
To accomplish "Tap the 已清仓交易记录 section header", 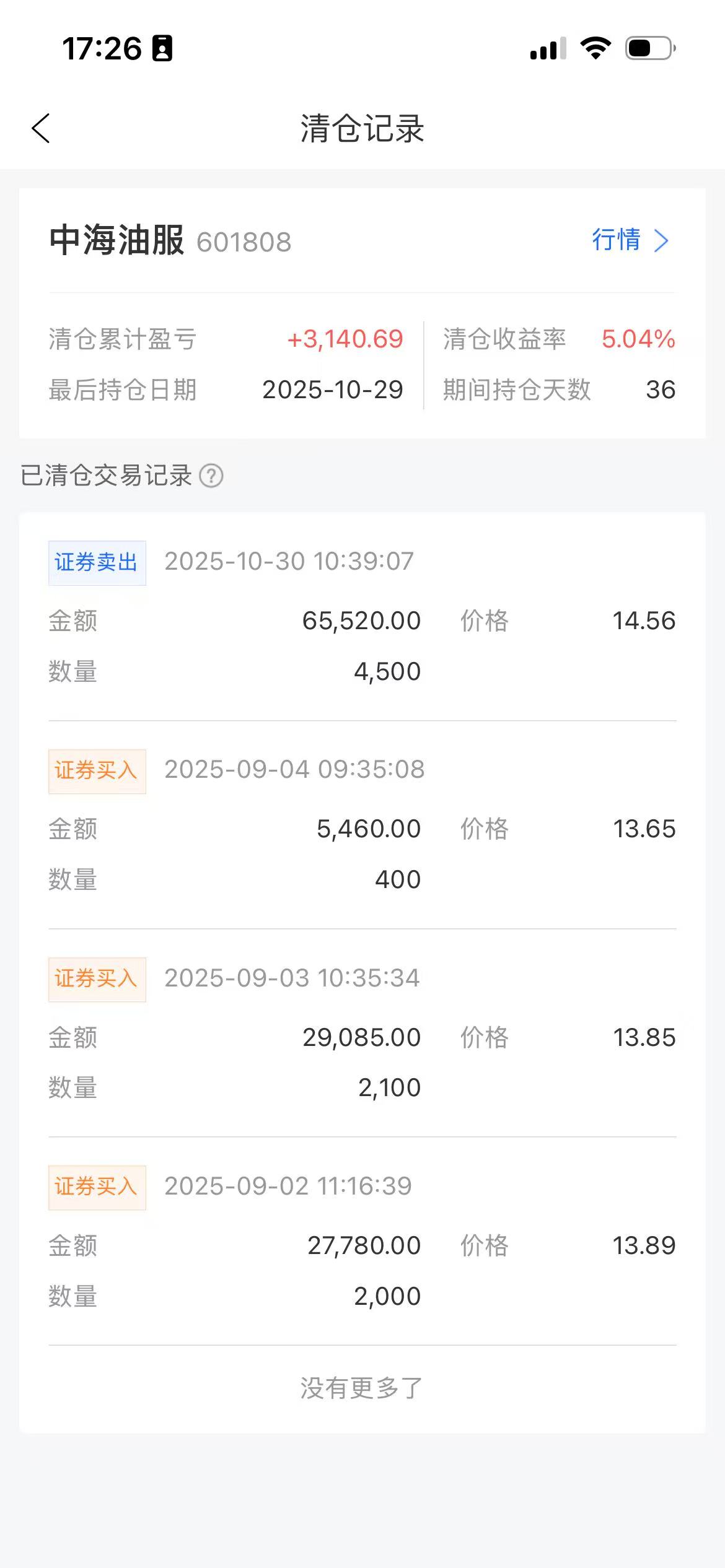I will coord(106,476).
